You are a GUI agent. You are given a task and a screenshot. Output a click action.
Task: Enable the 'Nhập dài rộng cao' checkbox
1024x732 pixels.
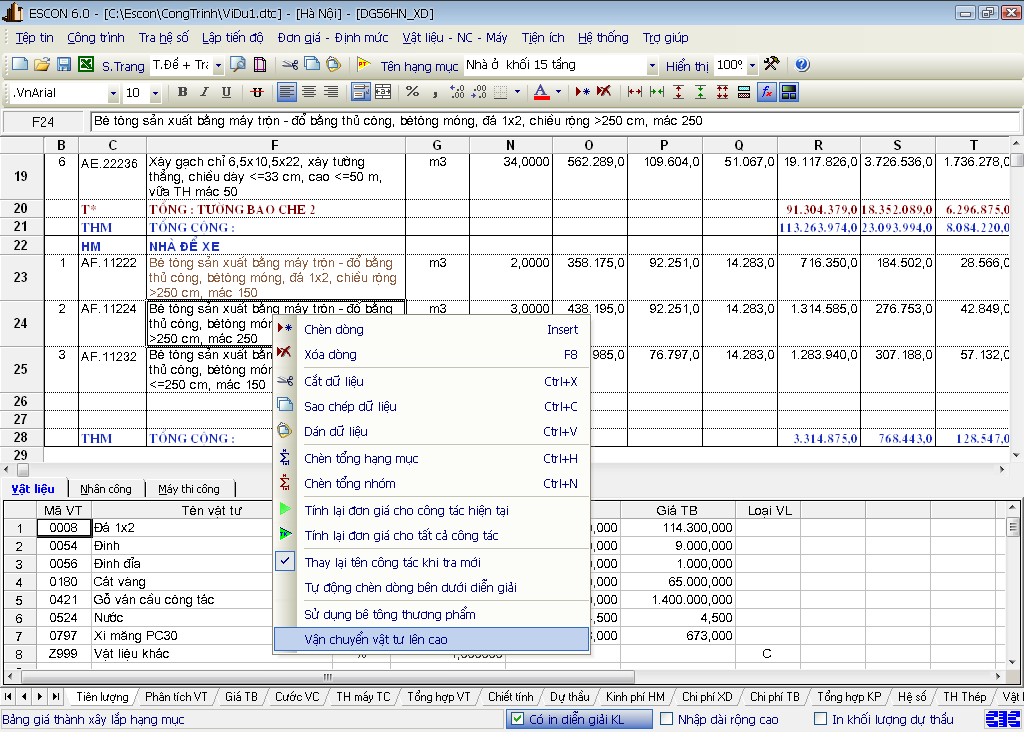(x=664, y=719)
